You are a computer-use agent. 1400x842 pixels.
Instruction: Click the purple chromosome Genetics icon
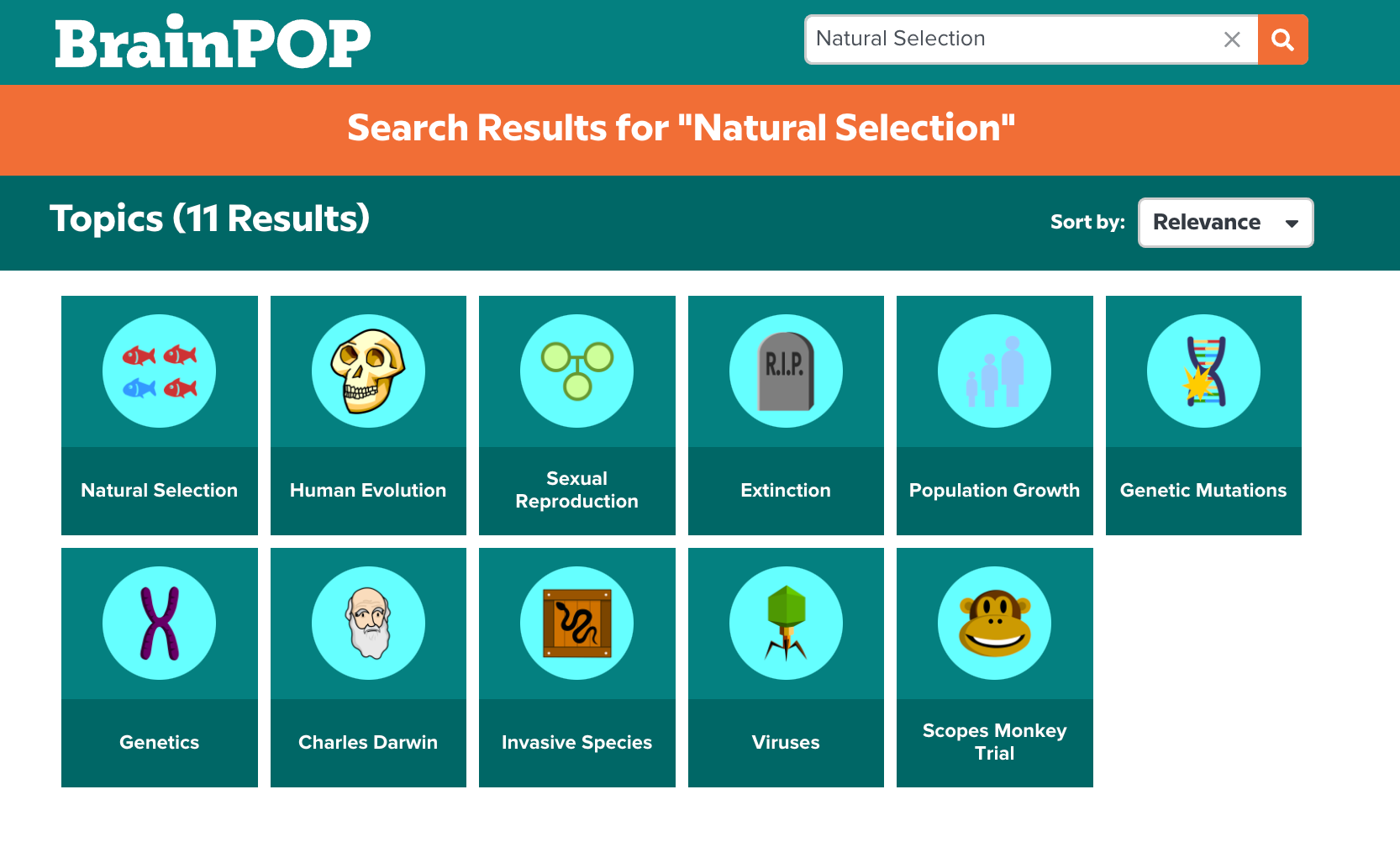160,624
